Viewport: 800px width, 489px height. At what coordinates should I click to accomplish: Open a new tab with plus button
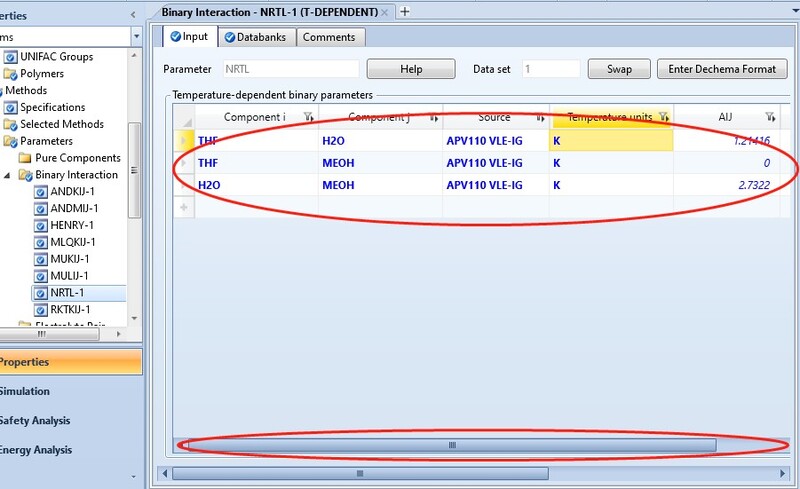pyautogui.click(x=405, y=11)
